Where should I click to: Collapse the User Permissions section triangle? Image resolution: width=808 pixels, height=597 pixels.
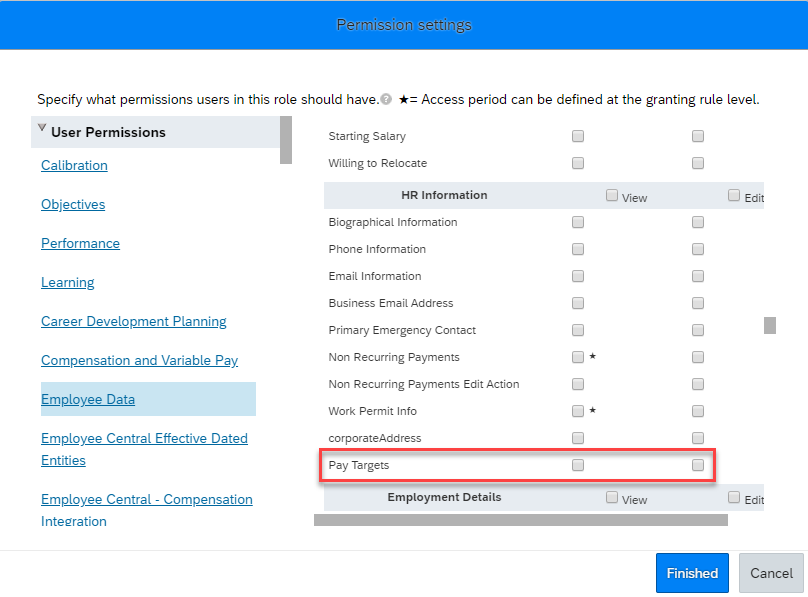point(42,128)
